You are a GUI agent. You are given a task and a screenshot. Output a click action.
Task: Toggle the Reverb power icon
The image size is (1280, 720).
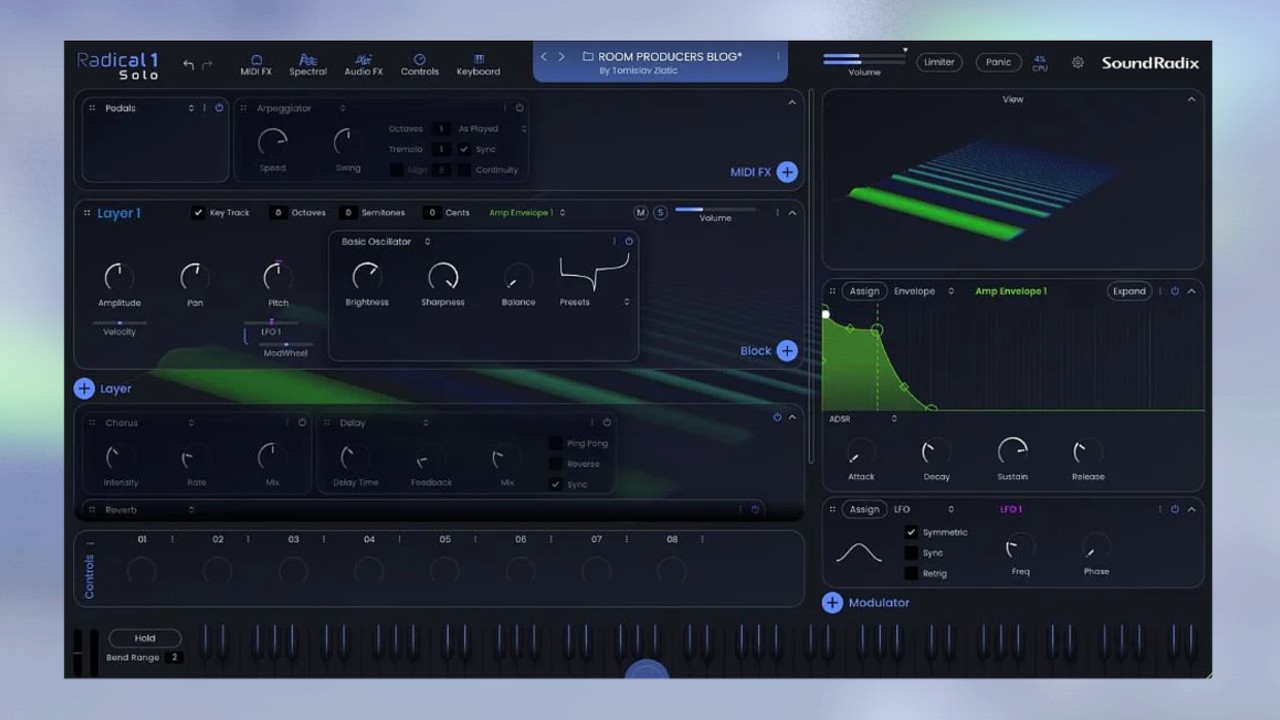click(x=755, y=510)
